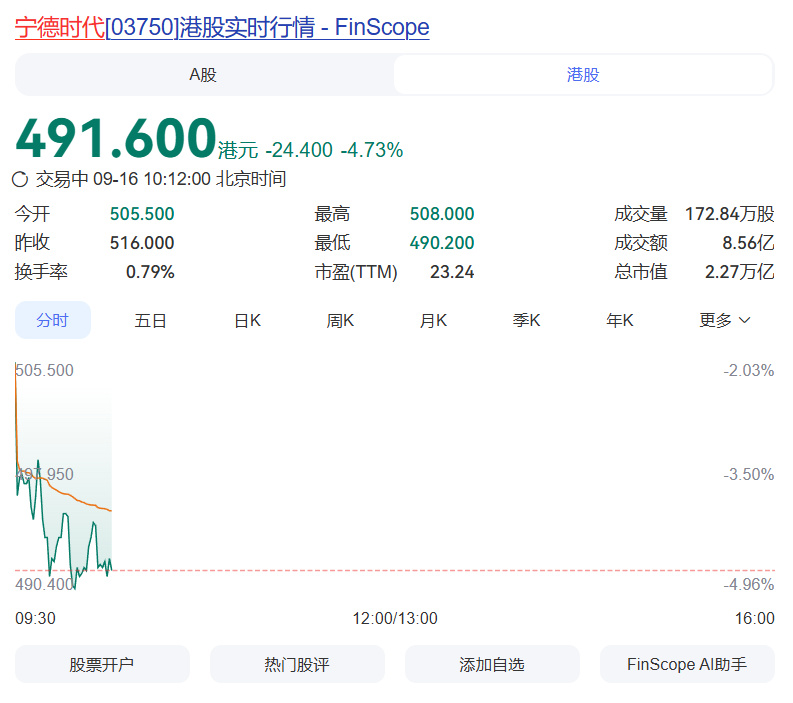Switch to the A股 tab
Viewport: 793px width, 703px height.
[x=204, y=75]
